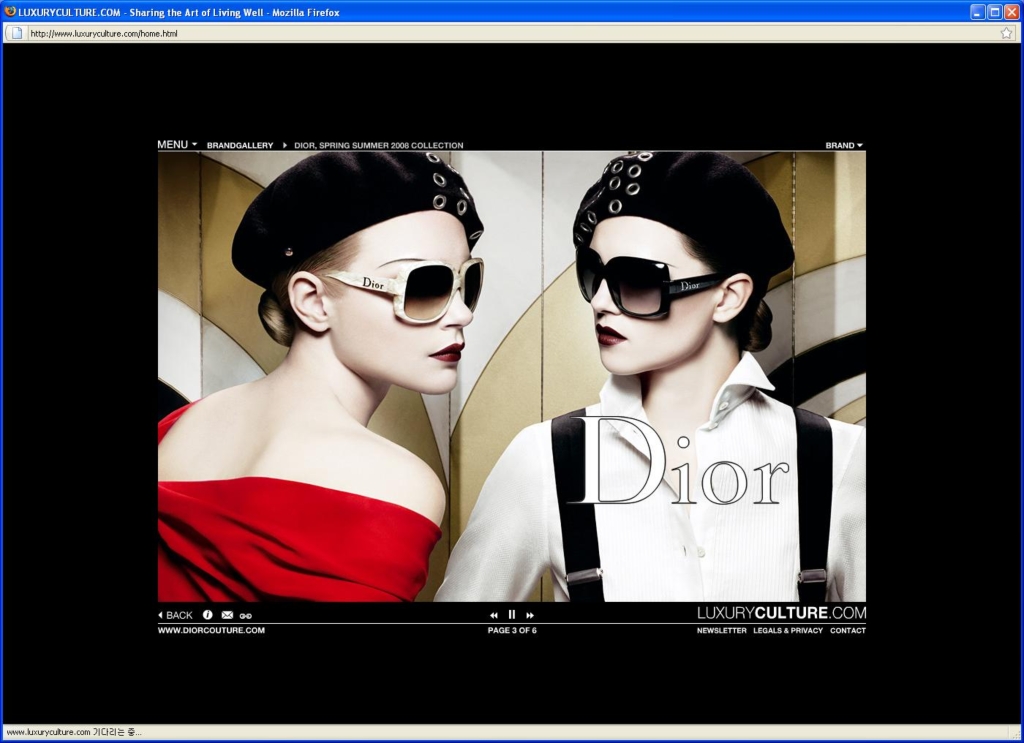The height and width of the screenshot is (743, 1024).
Task: Click the bookmark star icon
Action: 1006,33
